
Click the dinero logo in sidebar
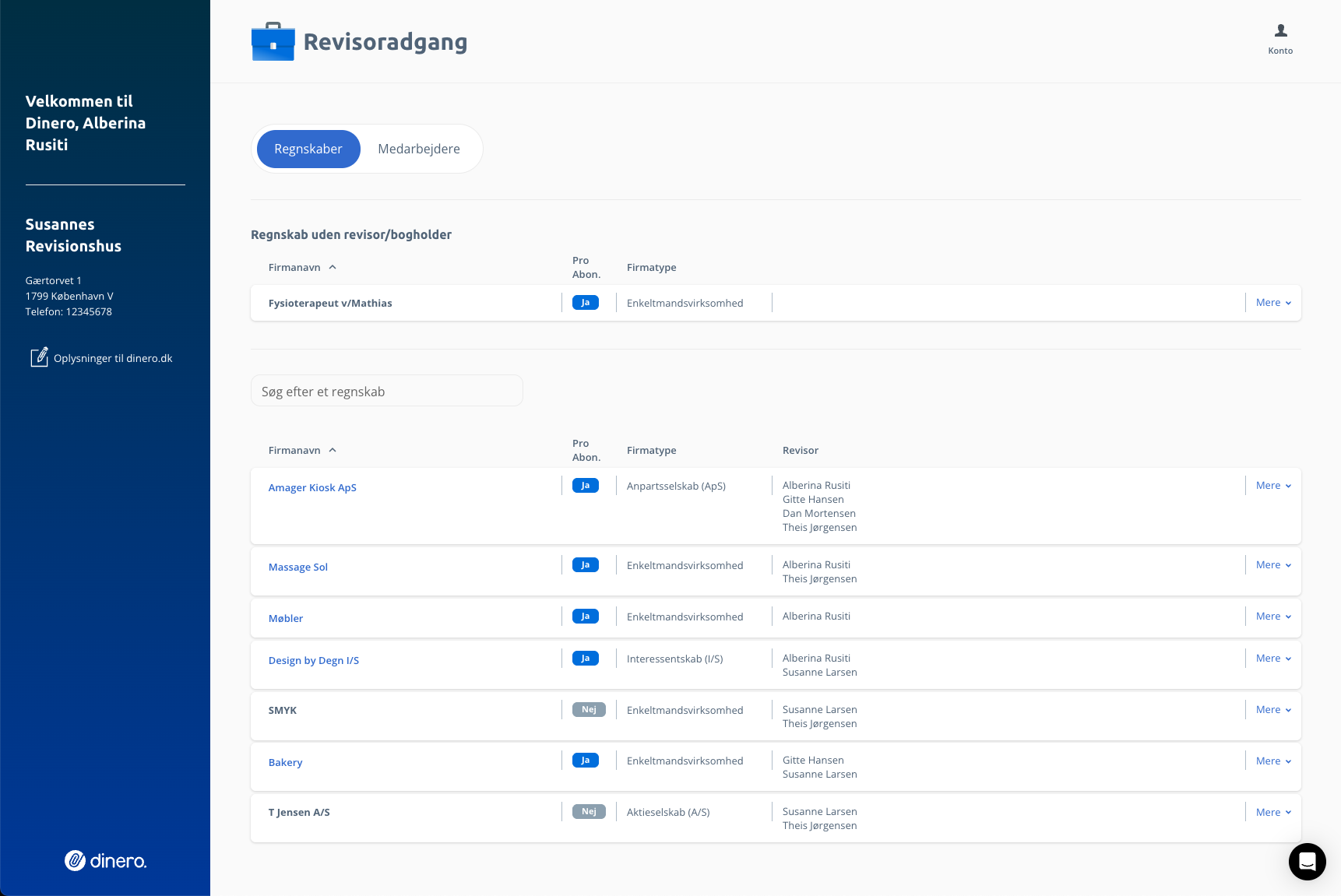[x=105, y=860]
